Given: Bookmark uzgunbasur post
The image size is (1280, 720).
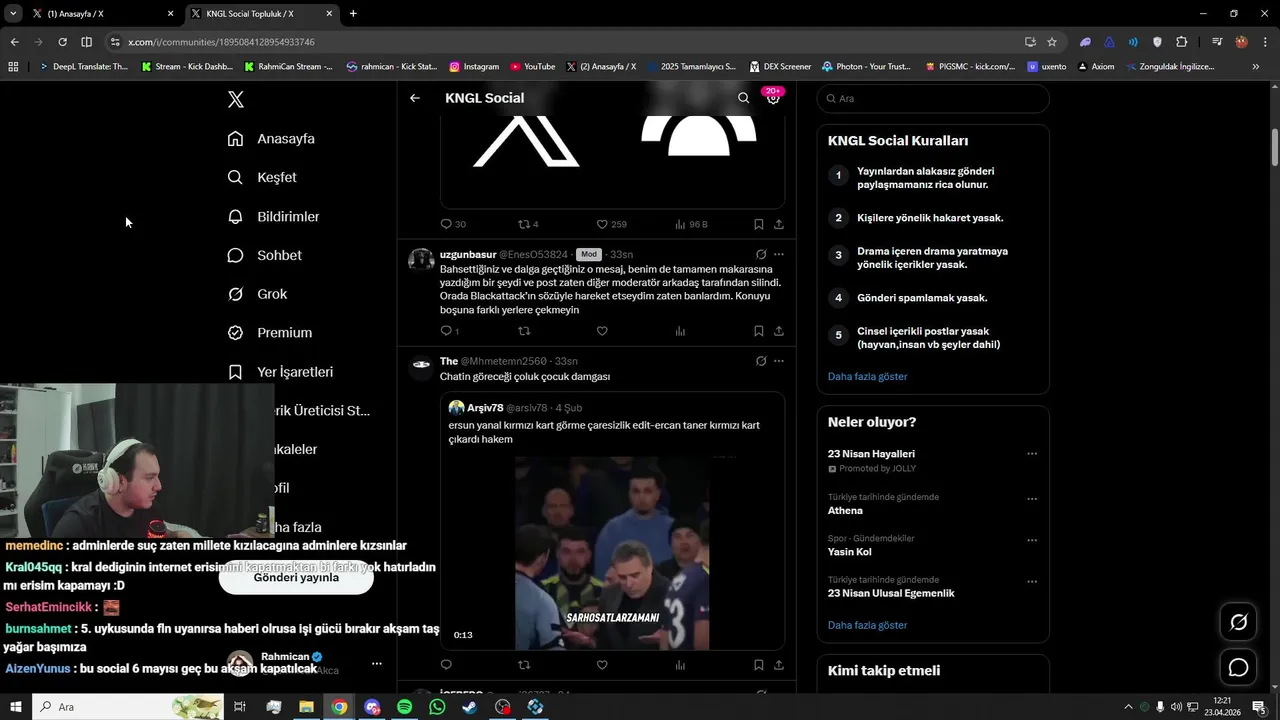Looking at the screenshot, I should (758, 331).
